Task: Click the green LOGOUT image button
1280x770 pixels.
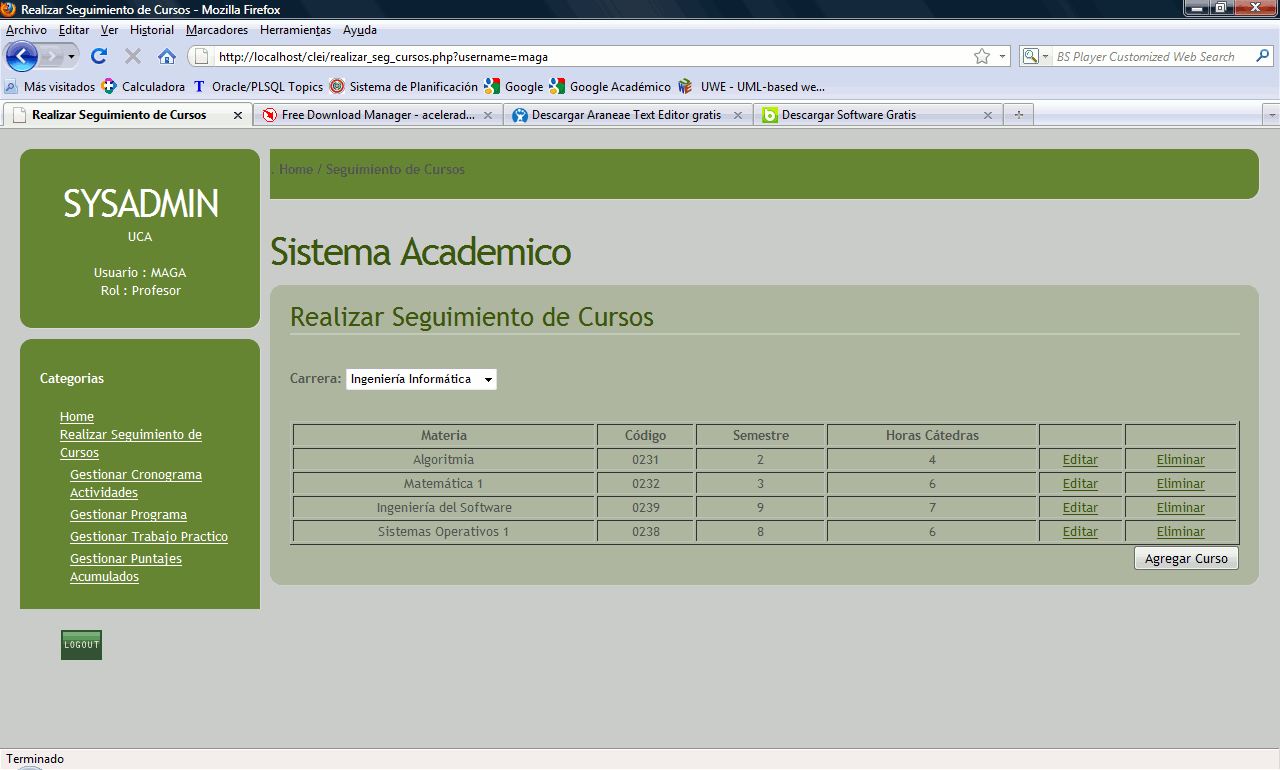Action: pos(81,645)
